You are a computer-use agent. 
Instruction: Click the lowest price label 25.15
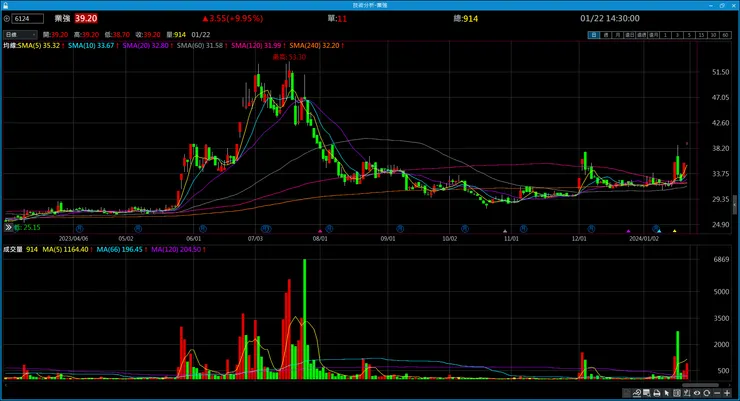tap(27, 227)
